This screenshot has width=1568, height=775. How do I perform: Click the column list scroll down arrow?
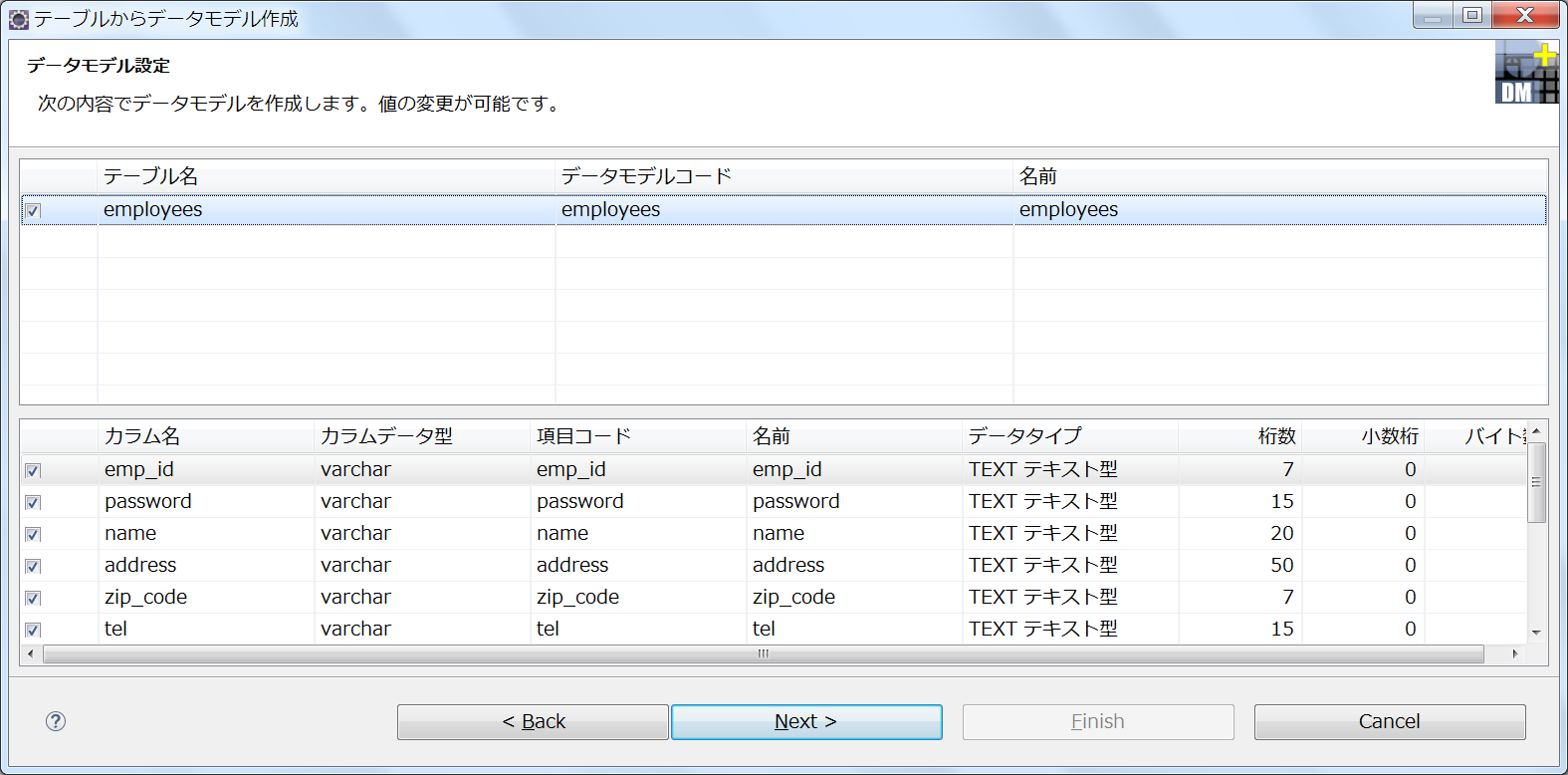[x=1536, y=633]
